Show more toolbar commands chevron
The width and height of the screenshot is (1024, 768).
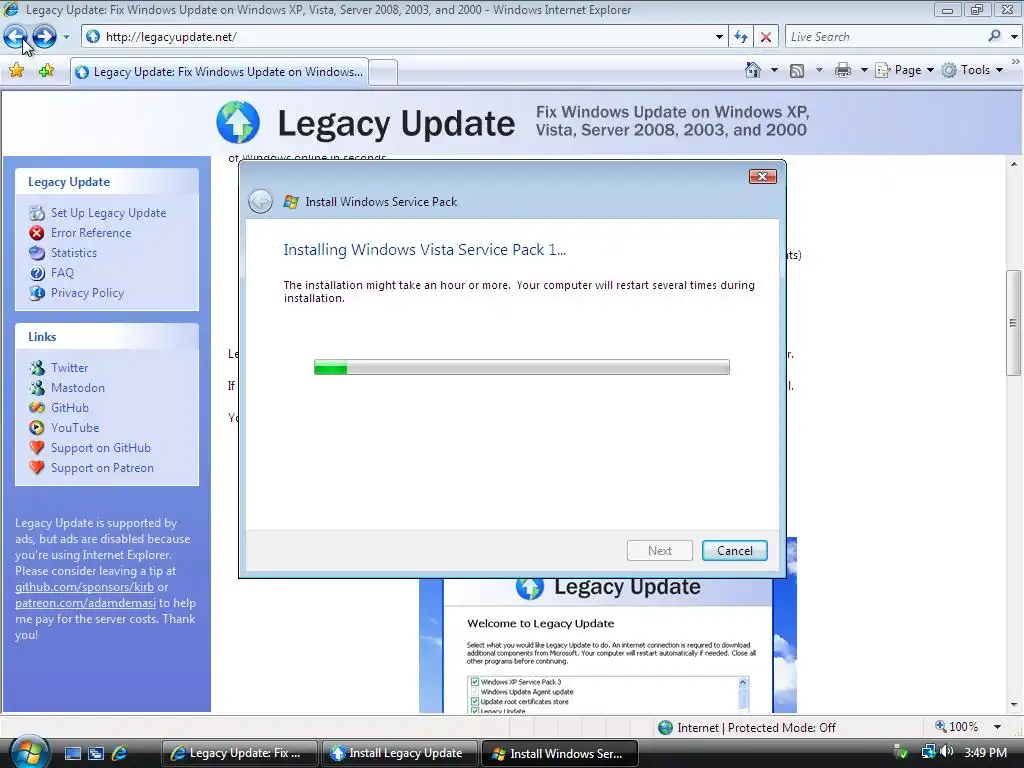pyautogui.click(x=1016, y=61)
